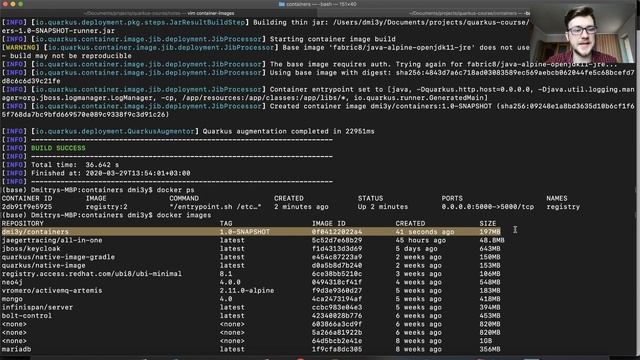
Task: Click the vromero/activemq-artemis repository name
Action: coord(52,291)
